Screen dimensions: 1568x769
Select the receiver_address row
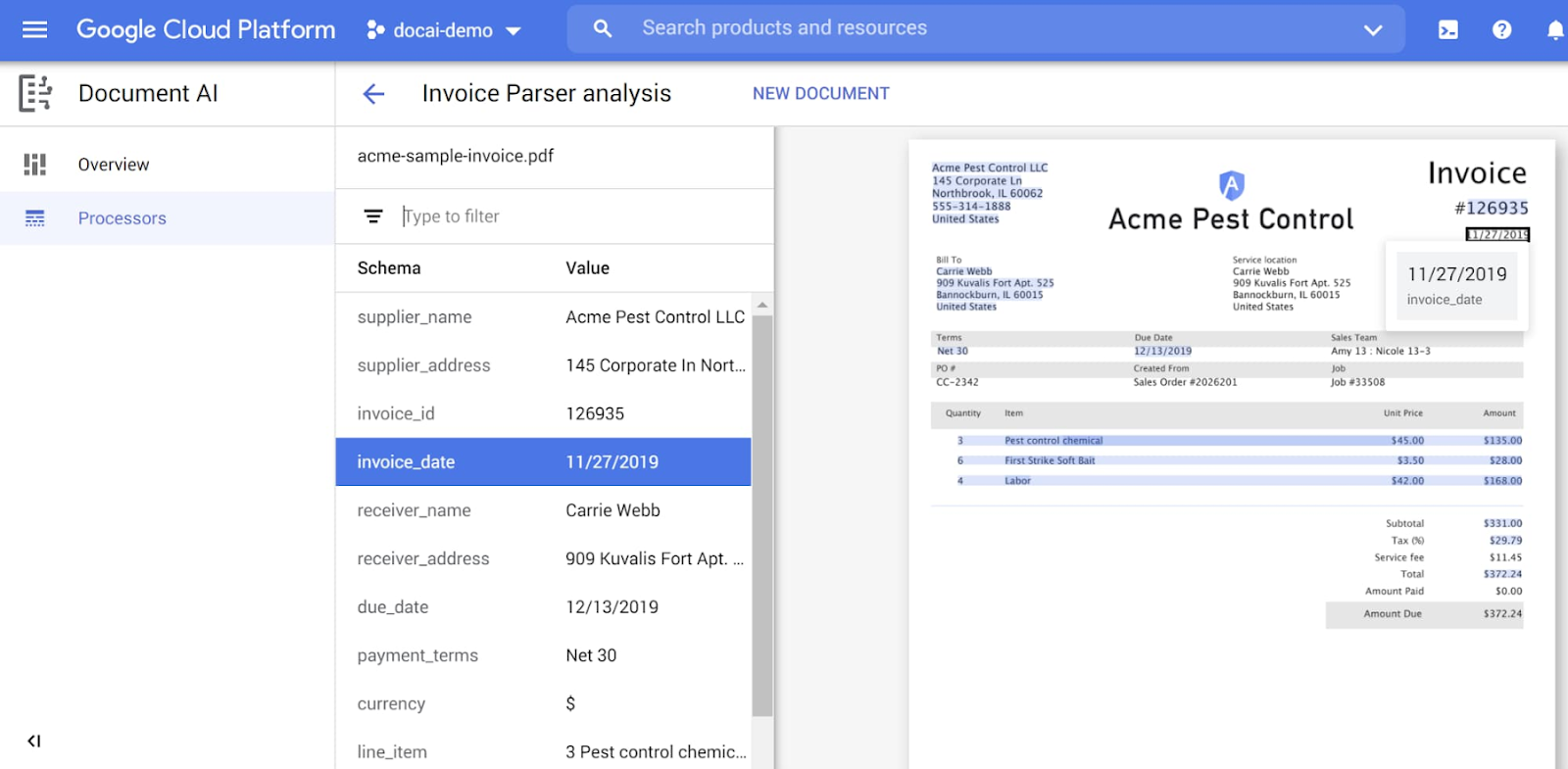(x=544, y=558)
